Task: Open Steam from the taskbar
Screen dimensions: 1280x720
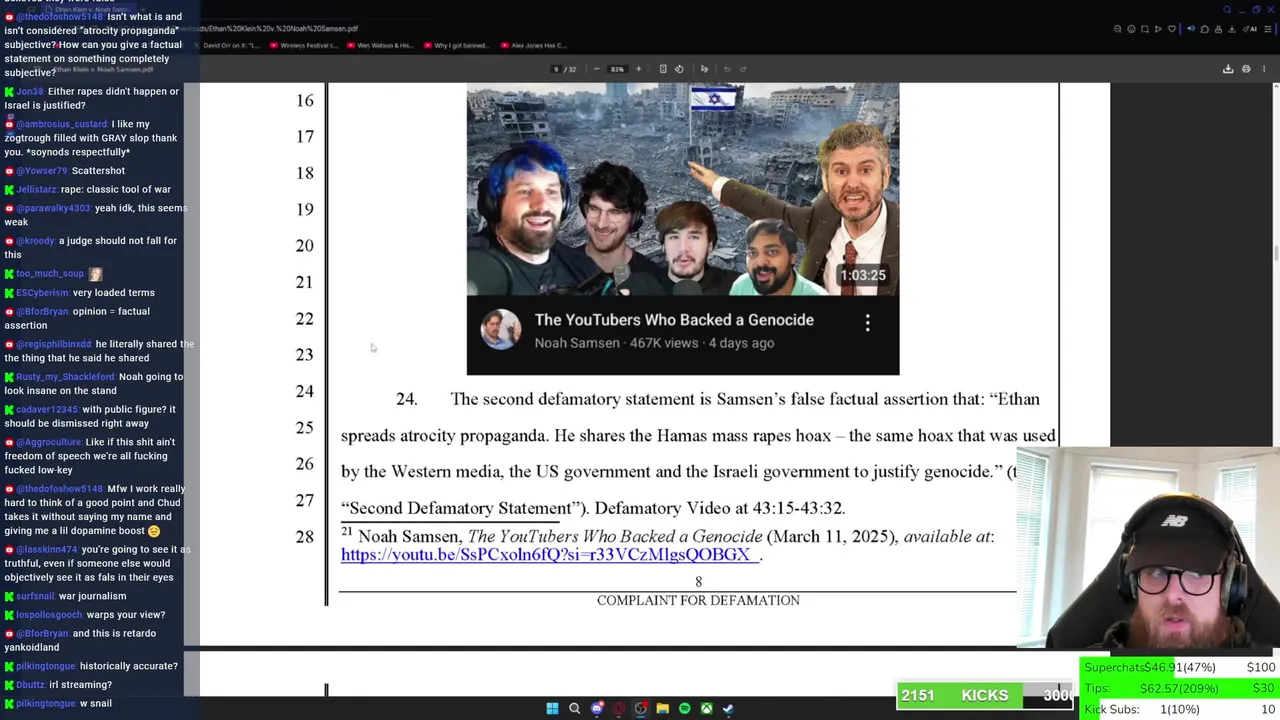Action: pyautogui.click(x=728, y=709)
